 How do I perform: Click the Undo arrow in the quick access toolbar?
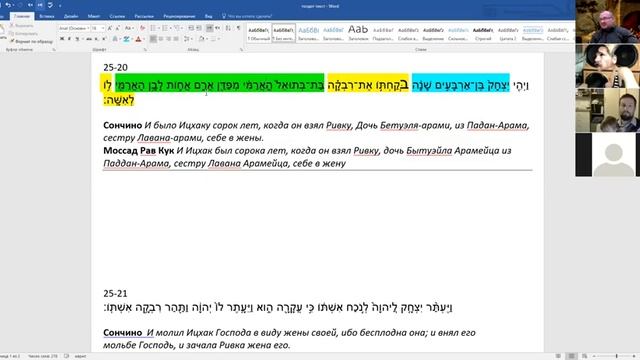pyautogui.click(x=8, y=5)
